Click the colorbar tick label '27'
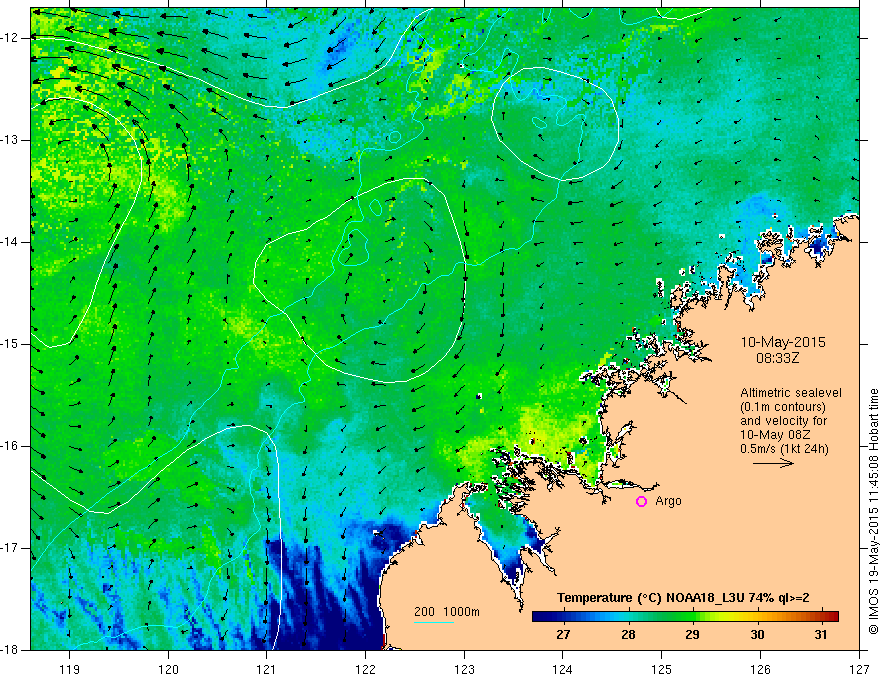 point(563,635)
